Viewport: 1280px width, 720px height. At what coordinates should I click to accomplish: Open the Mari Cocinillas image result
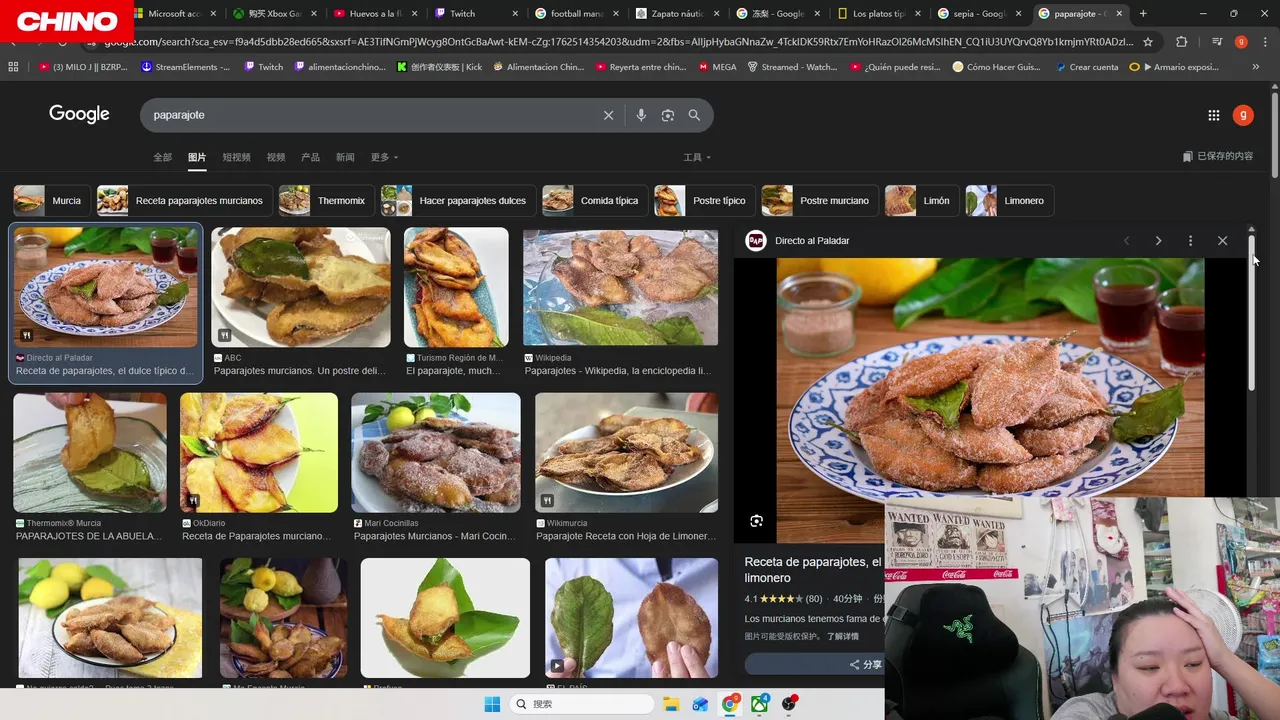(x=435, y=452)
